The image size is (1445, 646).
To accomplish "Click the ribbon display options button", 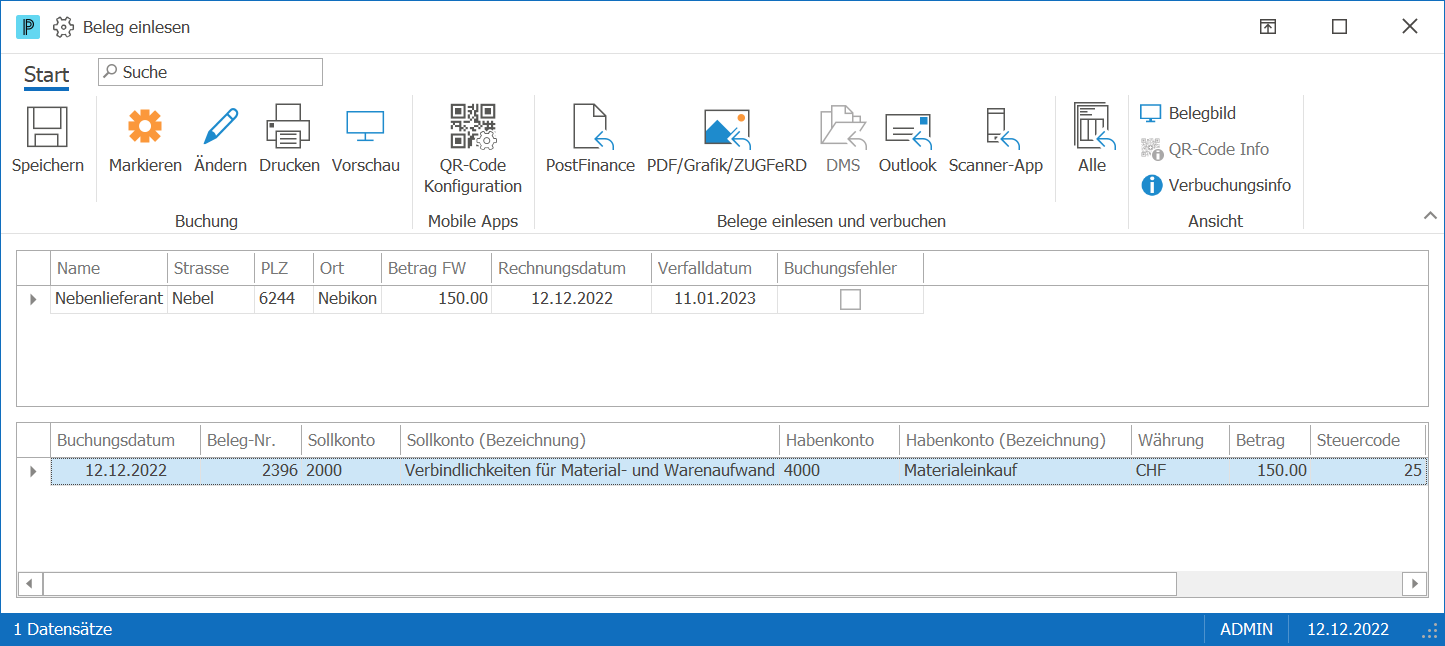I will (1267, 27).
